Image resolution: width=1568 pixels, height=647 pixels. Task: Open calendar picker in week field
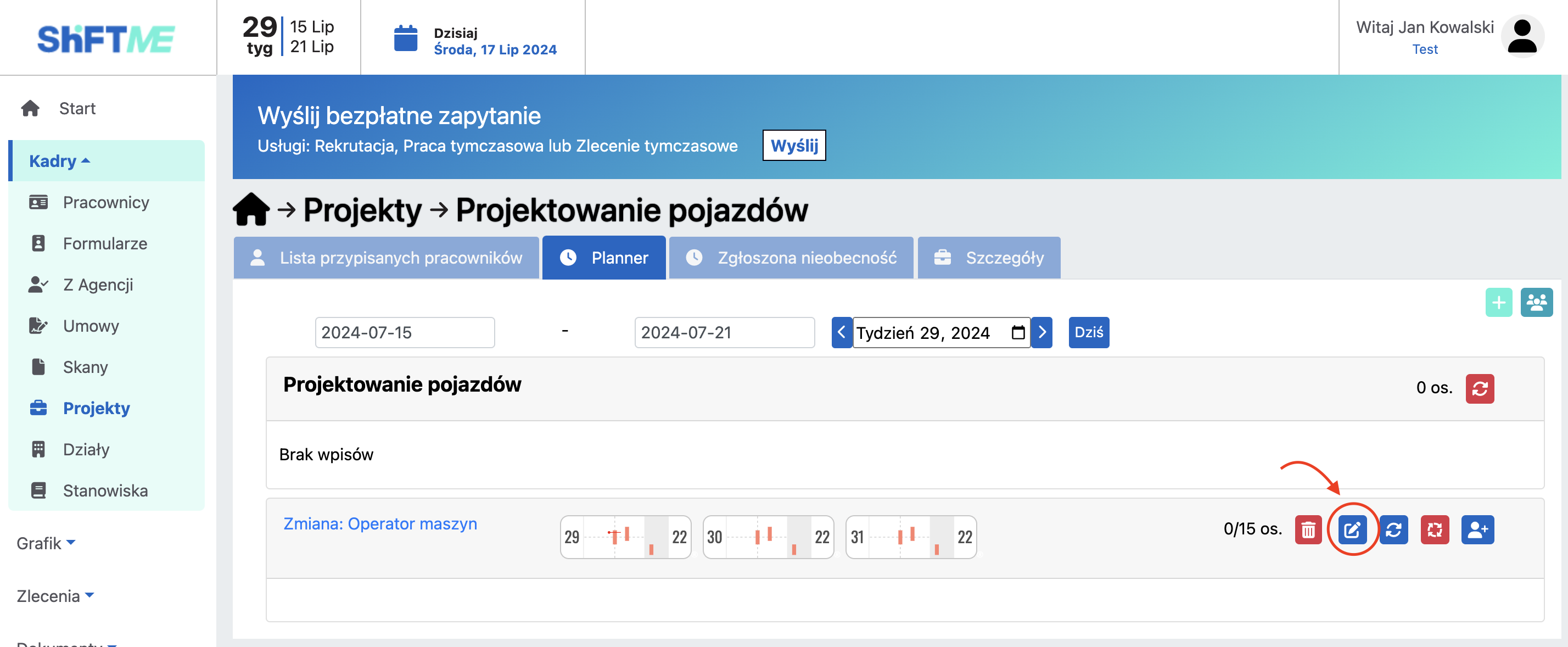[x=1018, y=332]
